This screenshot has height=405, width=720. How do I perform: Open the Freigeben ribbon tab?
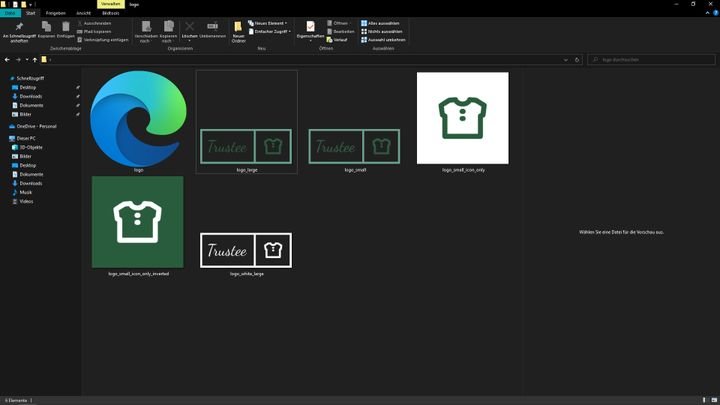[56, 13]
